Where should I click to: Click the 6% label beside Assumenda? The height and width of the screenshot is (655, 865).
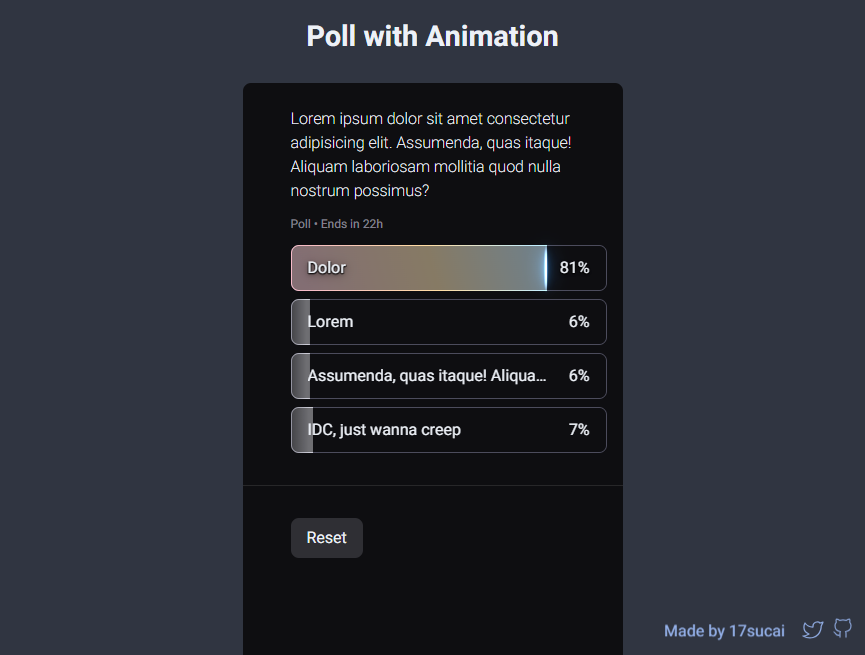click(579, 376)
